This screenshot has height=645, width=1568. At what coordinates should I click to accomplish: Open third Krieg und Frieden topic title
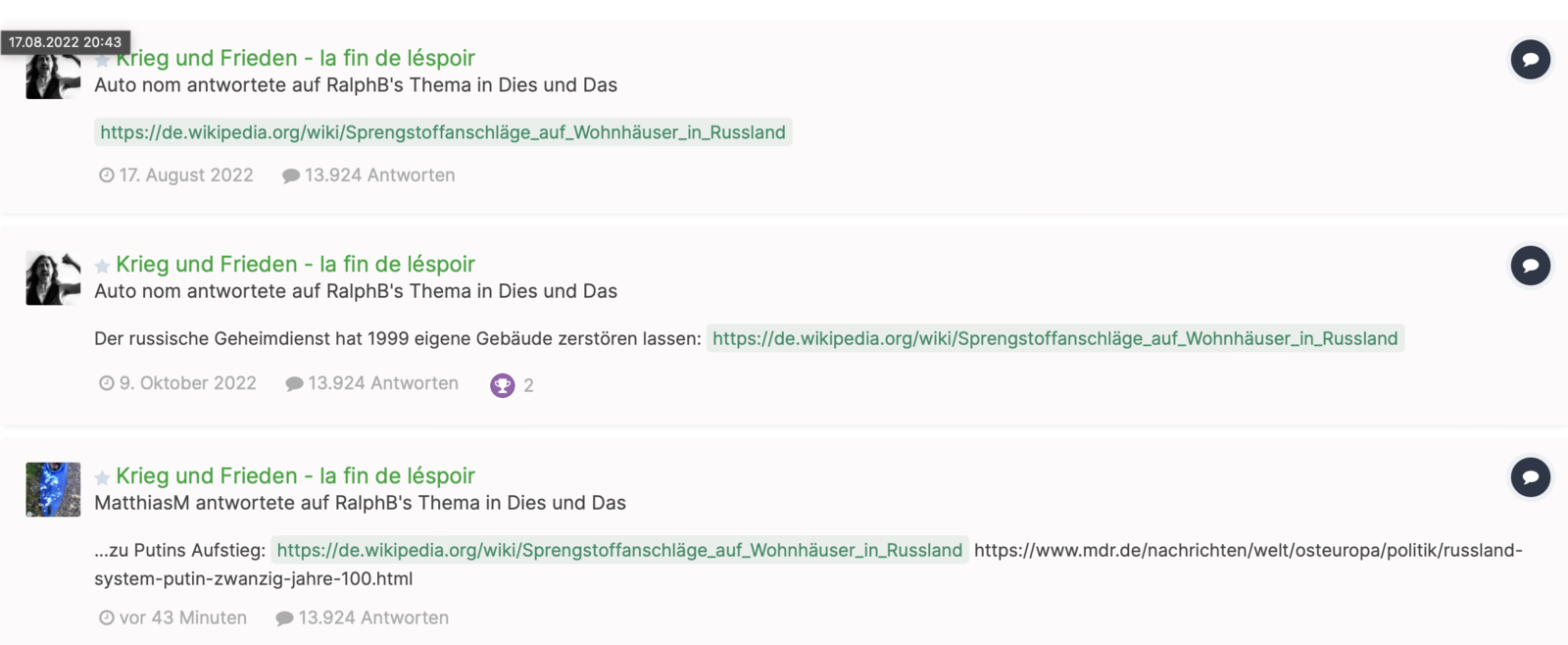(x=295, y=475)
